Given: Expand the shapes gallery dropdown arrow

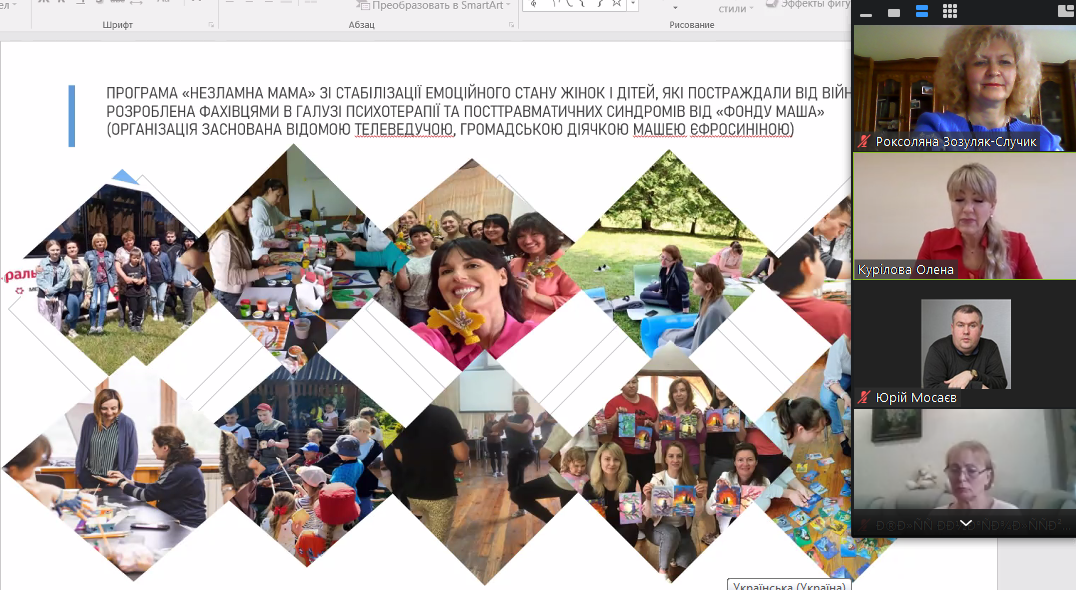Looking at the screenshot, I should click(x=631, y=5).
